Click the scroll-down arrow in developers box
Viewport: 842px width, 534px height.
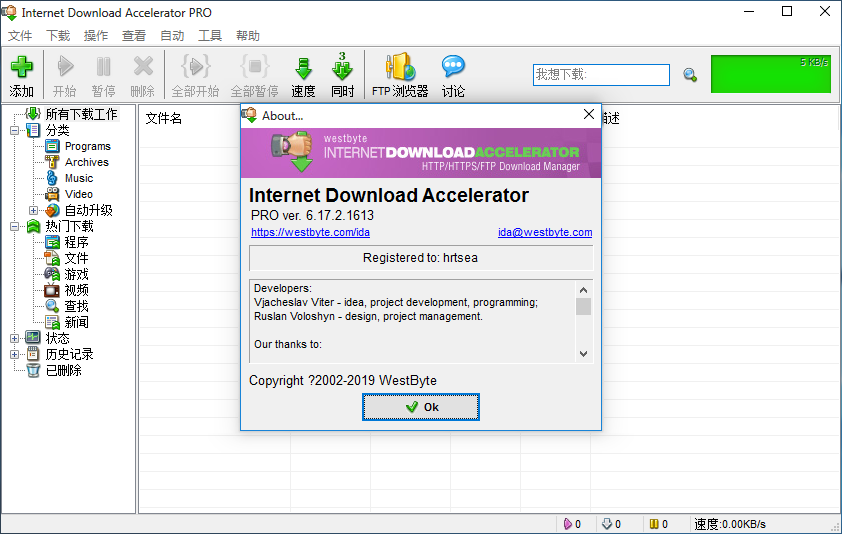click(584, 353)
